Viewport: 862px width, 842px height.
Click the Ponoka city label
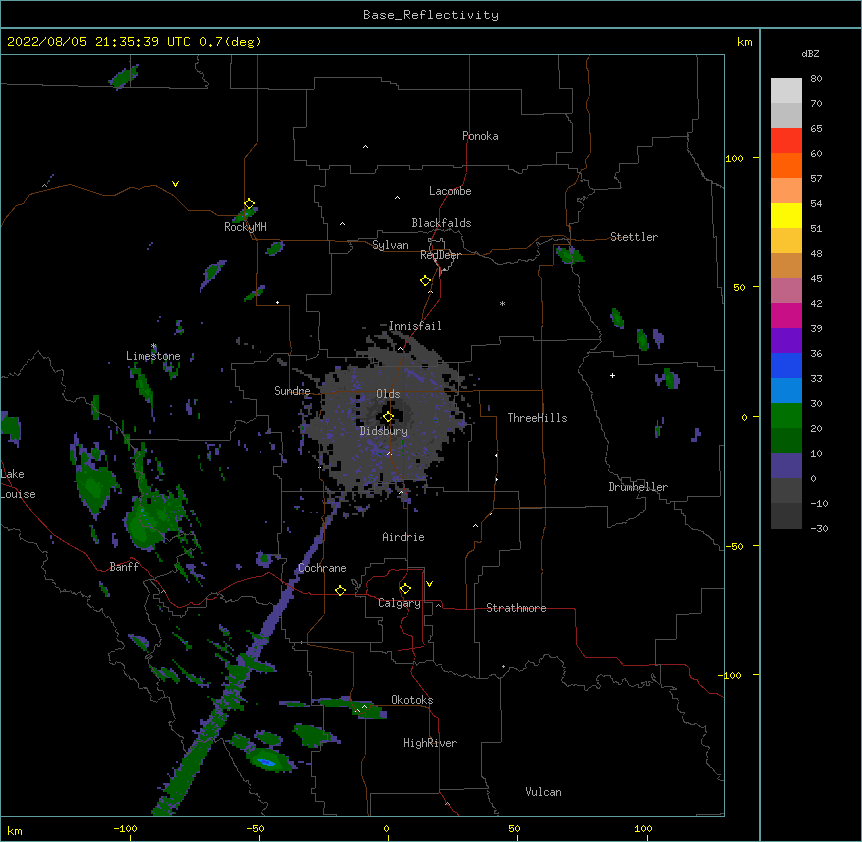click(x=480, y=136)
